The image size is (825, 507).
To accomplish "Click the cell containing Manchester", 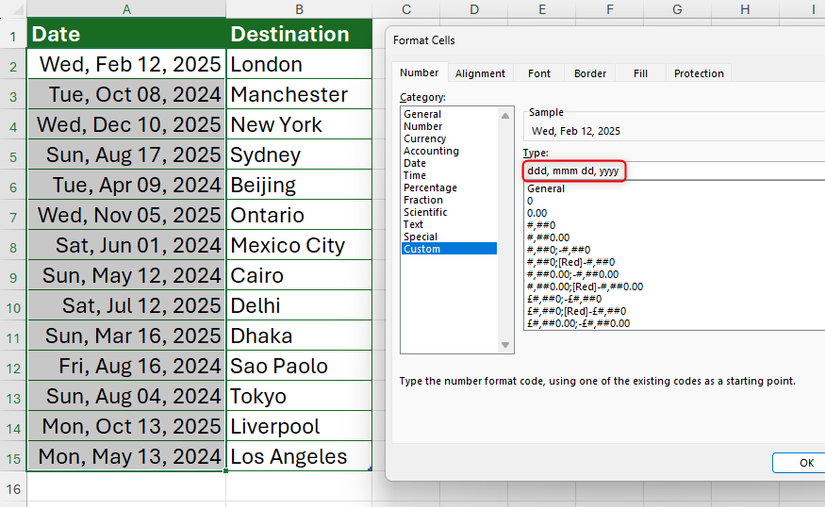I will [299, 94].
